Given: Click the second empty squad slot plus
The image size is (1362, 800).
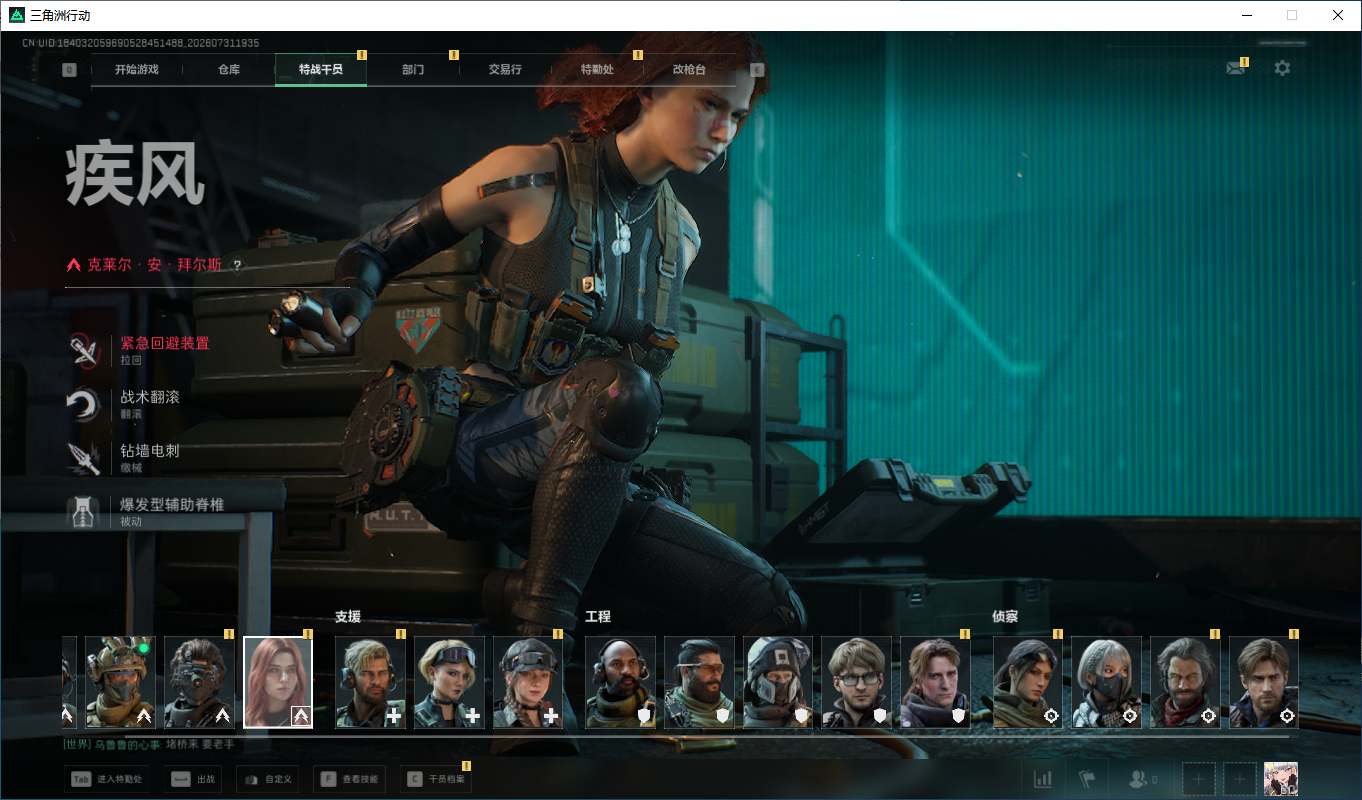Looking at the screenshot, I should tap(1240, 778).
